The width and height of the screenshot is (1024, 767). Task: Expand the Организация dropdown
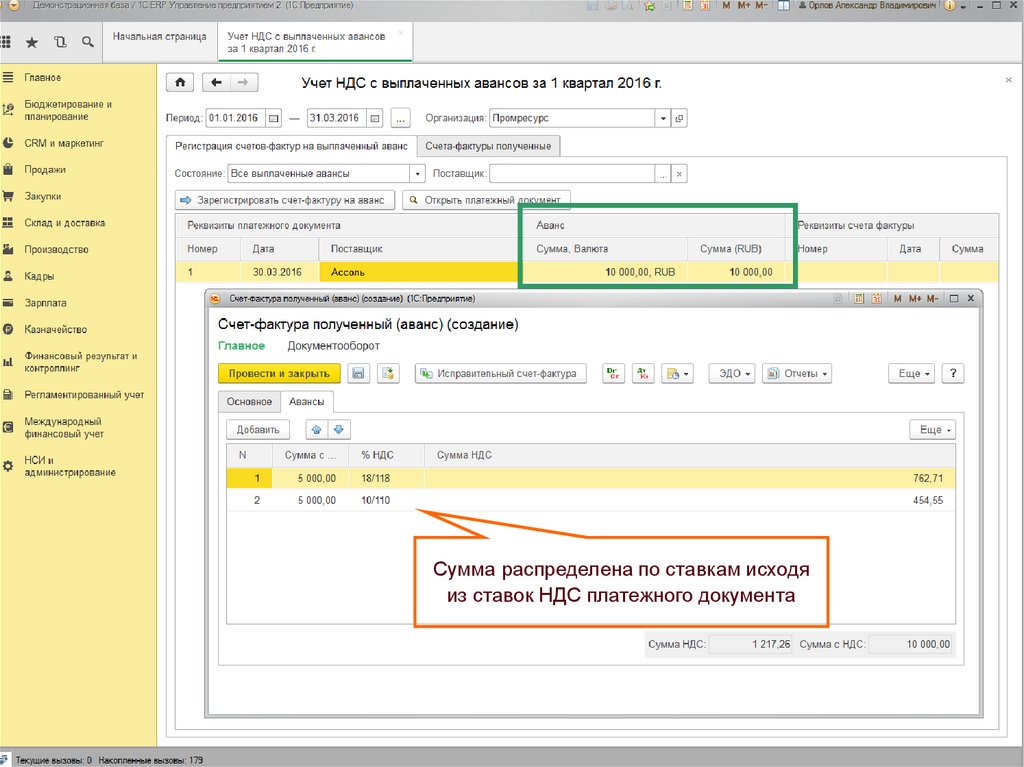click(662, 118)
